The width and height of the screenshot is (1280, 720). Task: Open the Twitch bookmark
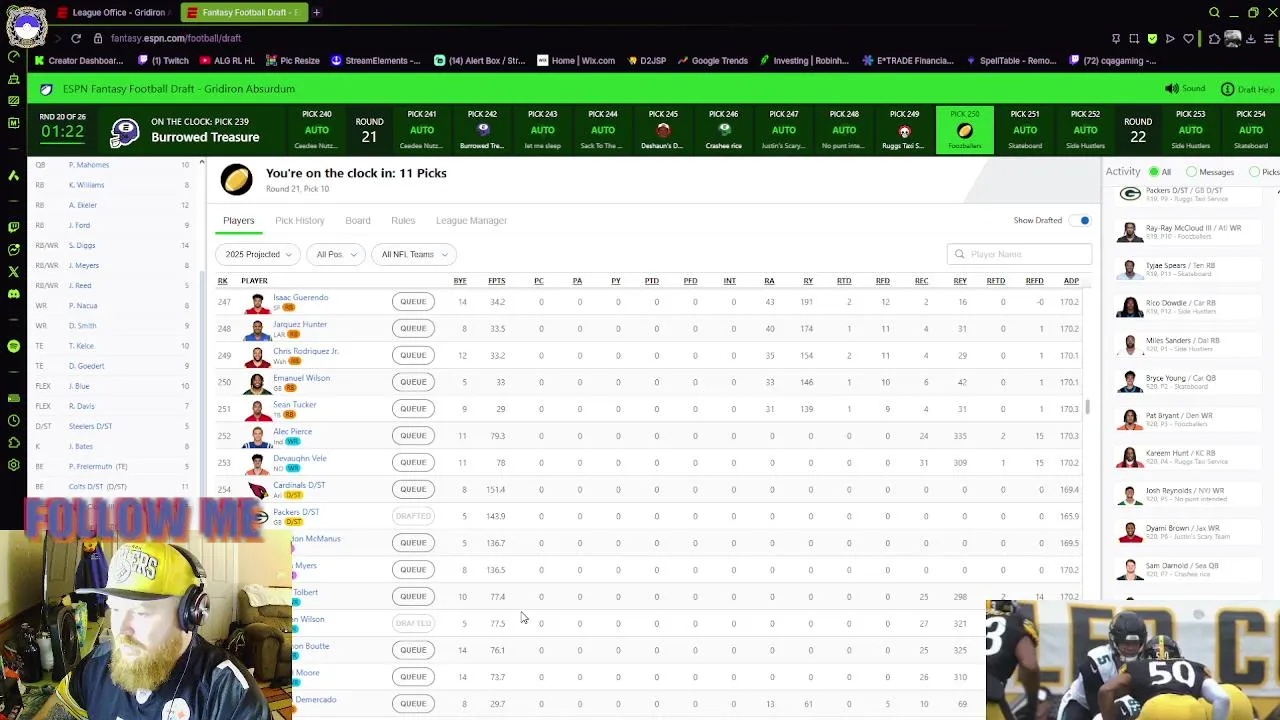tap(163, 60)
